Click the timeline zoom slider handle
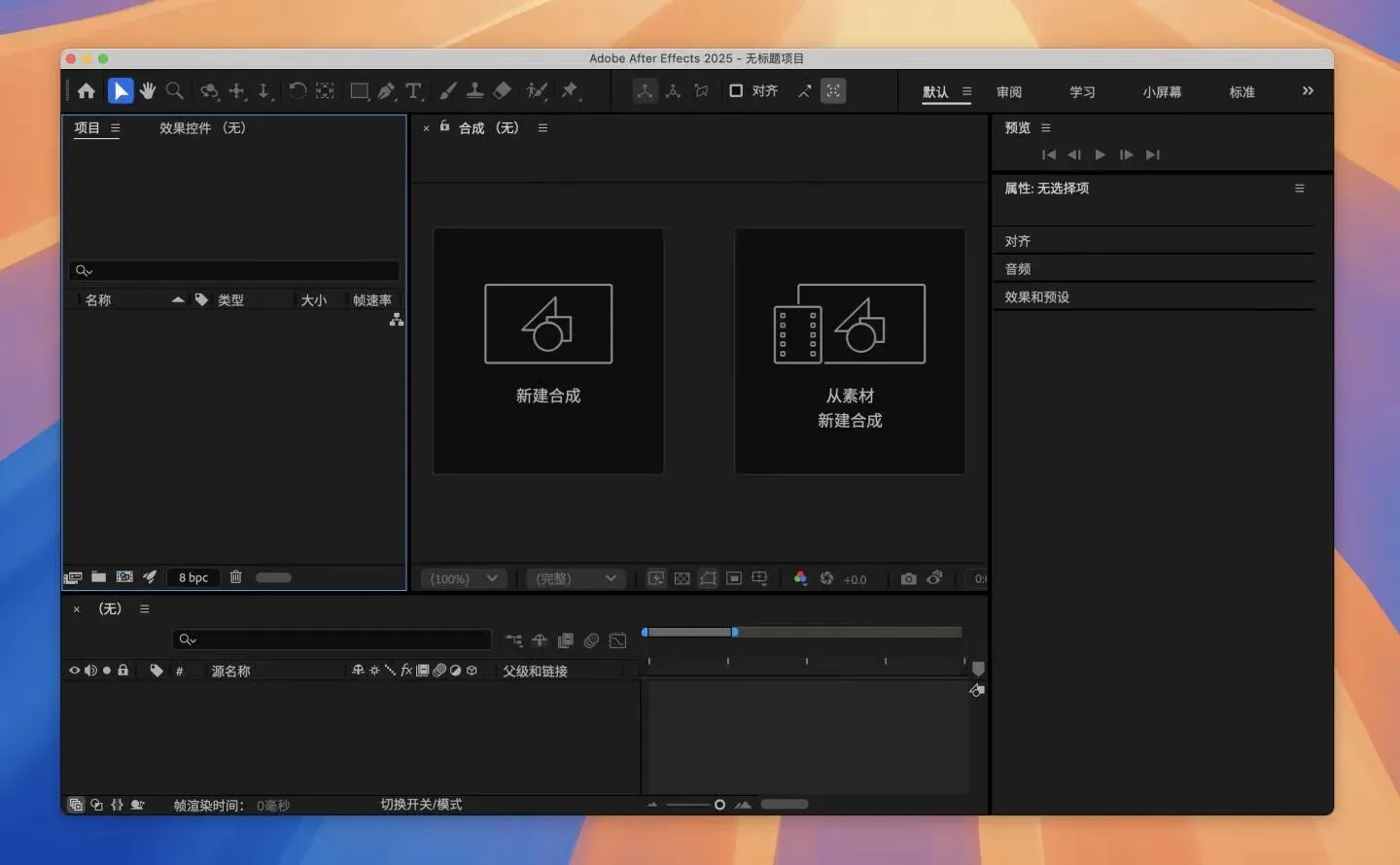 [719, 805]
